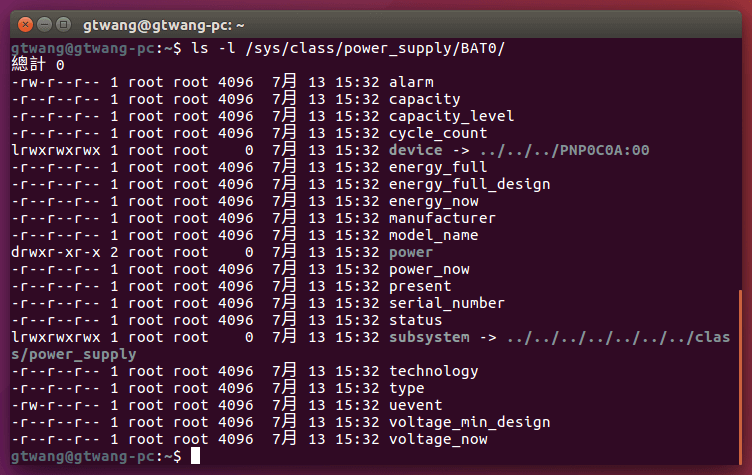Click the capacity file name
This screenshot has width=752, height=475.
[424, 99]
